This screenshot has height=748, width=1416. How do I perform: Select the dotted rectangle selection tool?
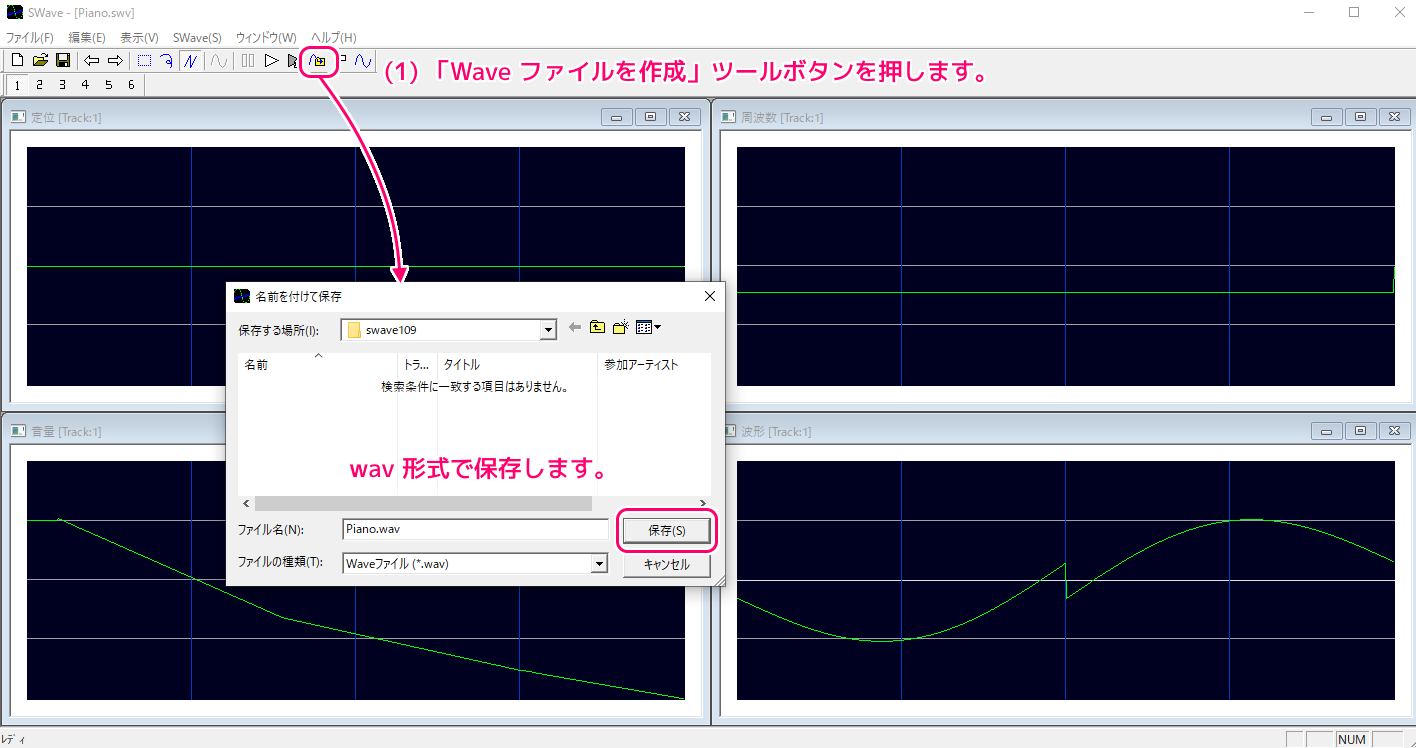tap(145, 61)
